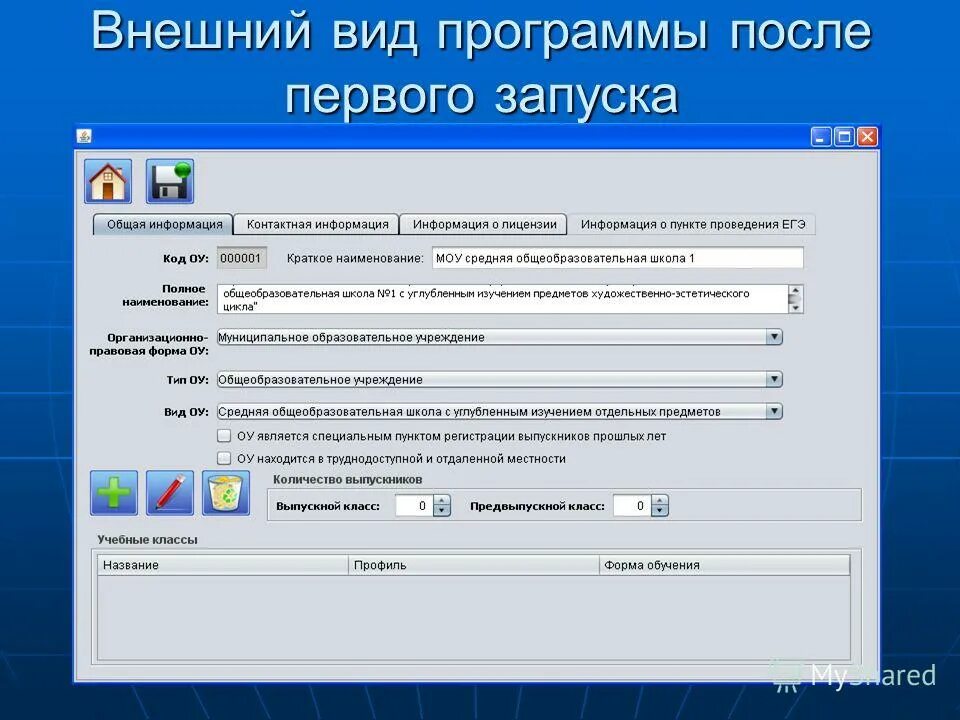Toggle the труднодоступной и отдаленной местности checkbox
The height and width of the screenshot is (720, 960).
tap(224, 458)
